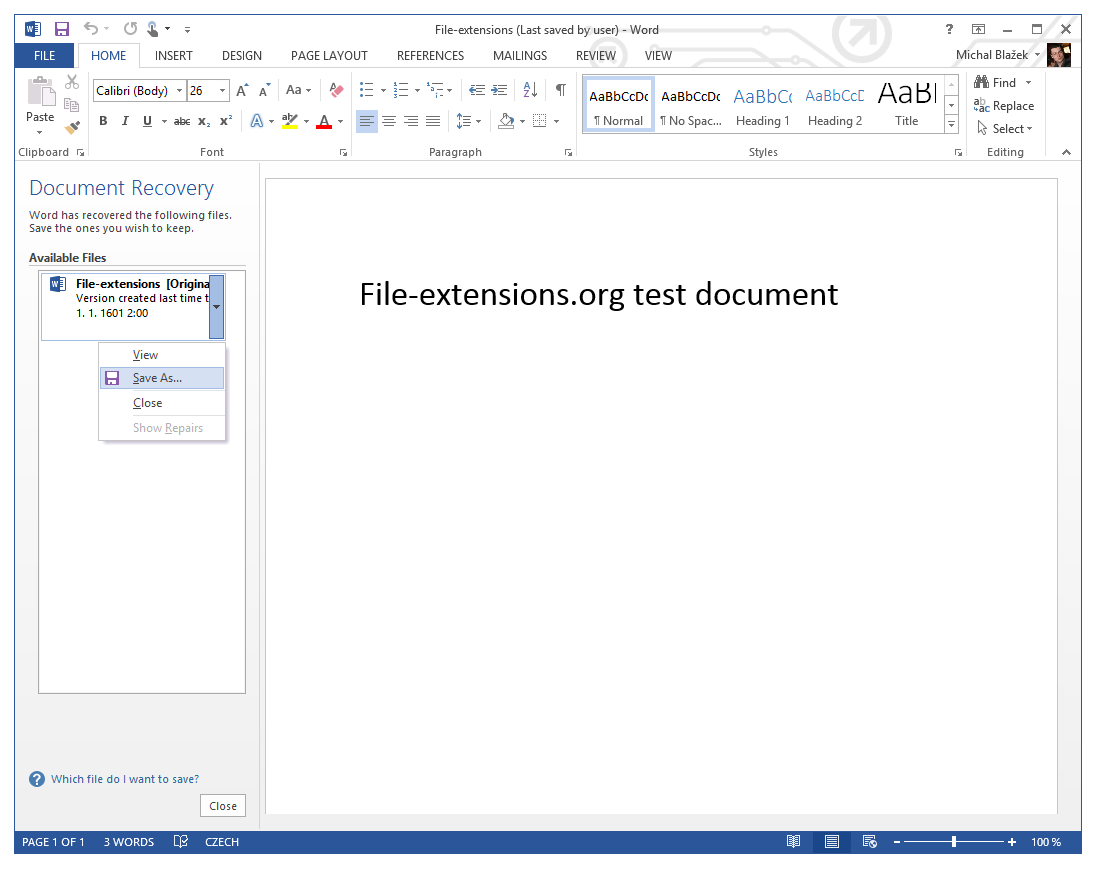
Task: Sort the selected text alphabetically
Action: (x=530, y=90)
